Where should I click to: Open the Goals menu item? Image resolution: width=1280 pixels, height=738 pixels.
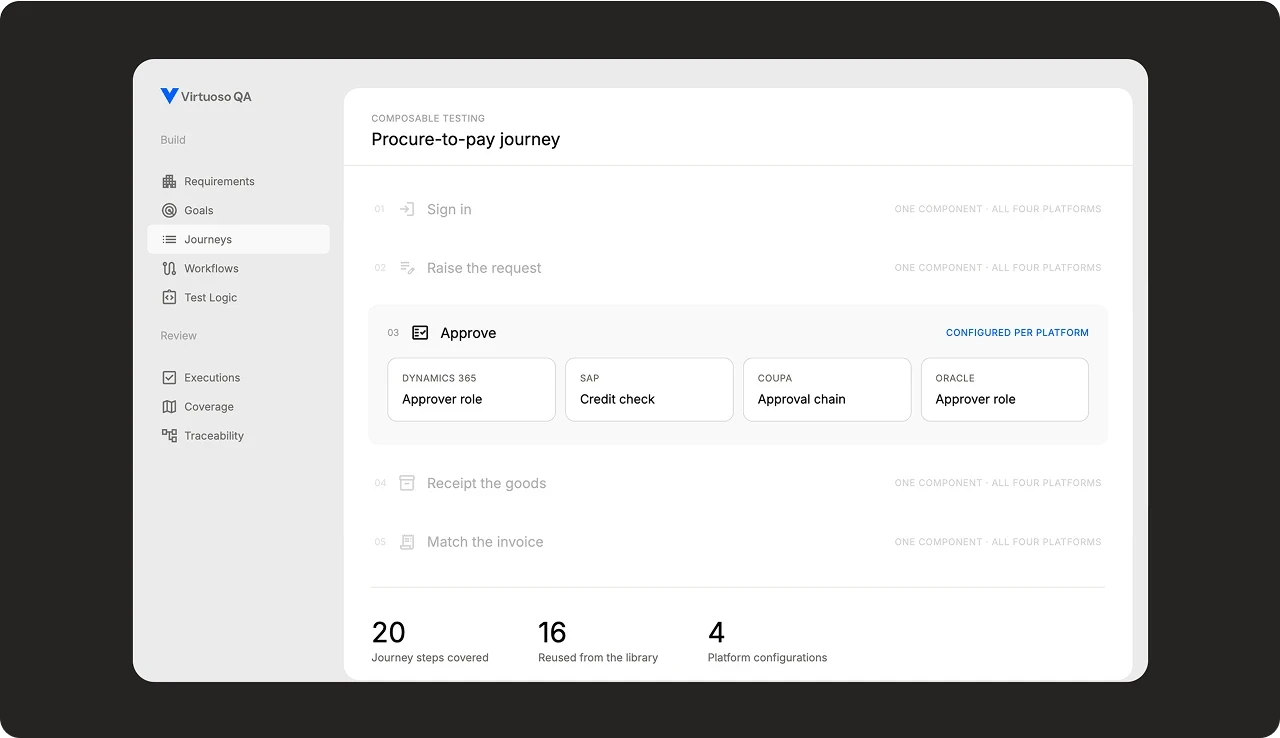[238, 210]
